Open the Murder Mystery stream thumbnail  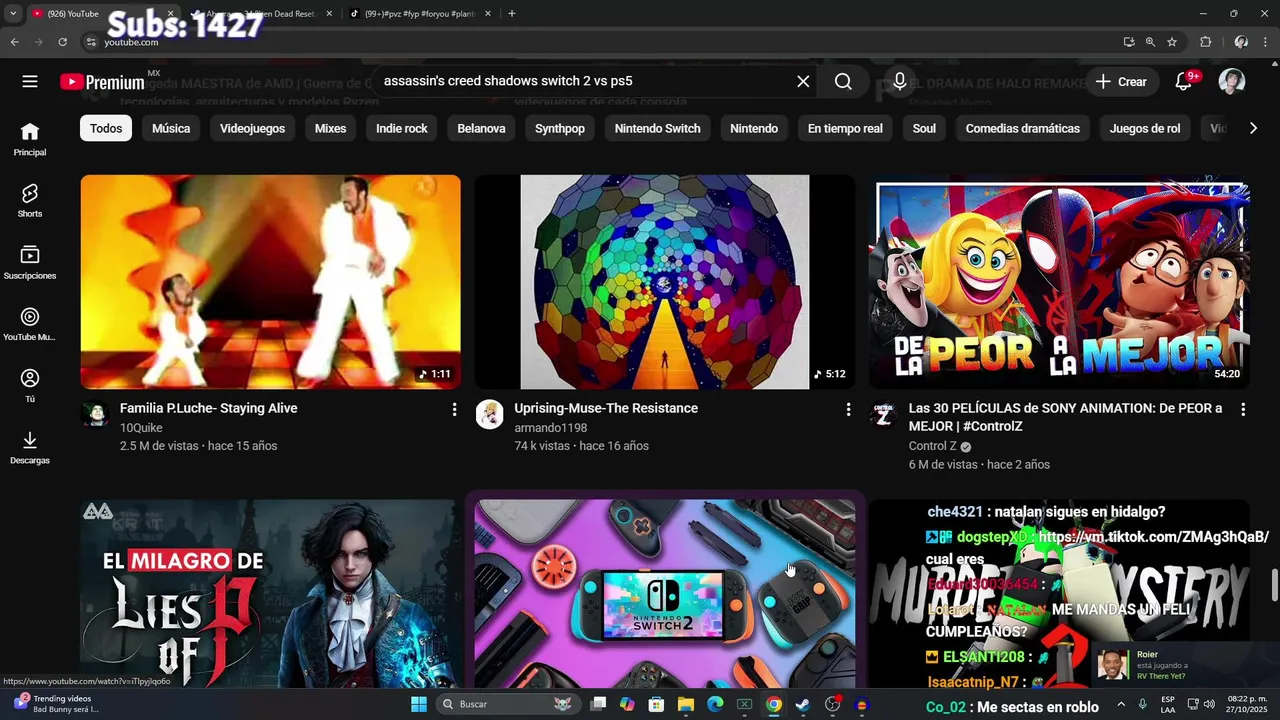pyautogui.click(x=1059, y=594)
